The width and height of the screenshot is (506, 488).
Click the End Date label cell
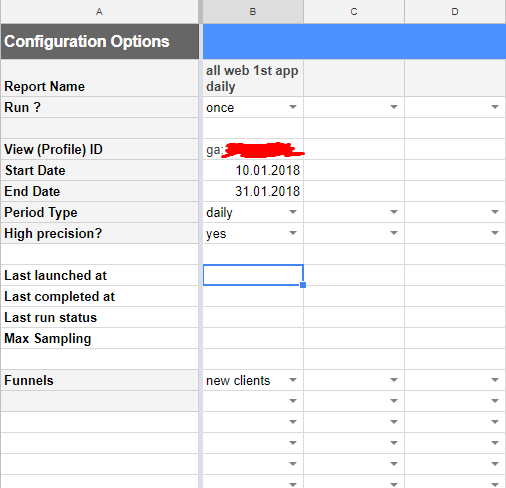[x=100, y=191]
